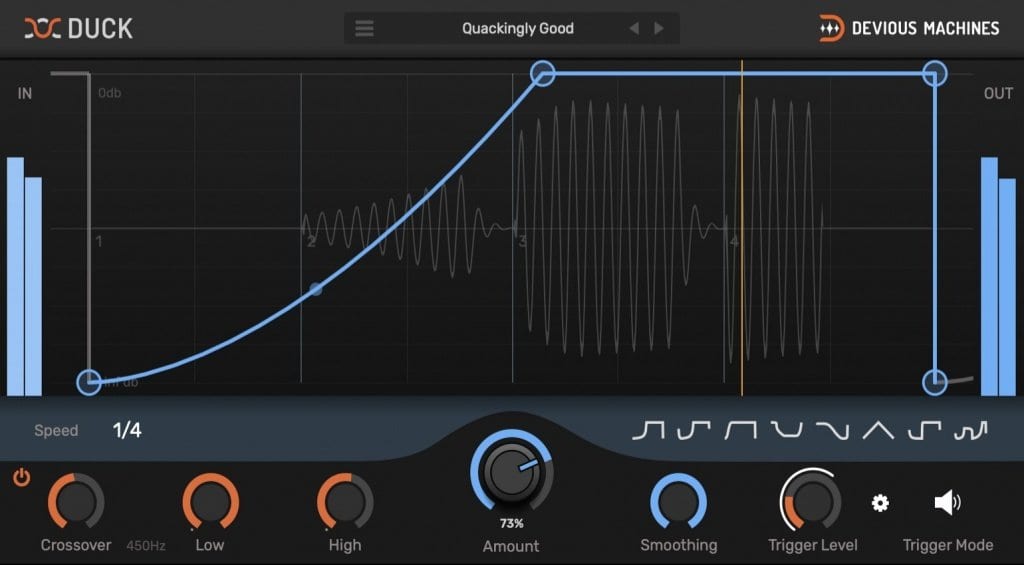Select the curve midpoint handle on the envelope

pos(316,289)
